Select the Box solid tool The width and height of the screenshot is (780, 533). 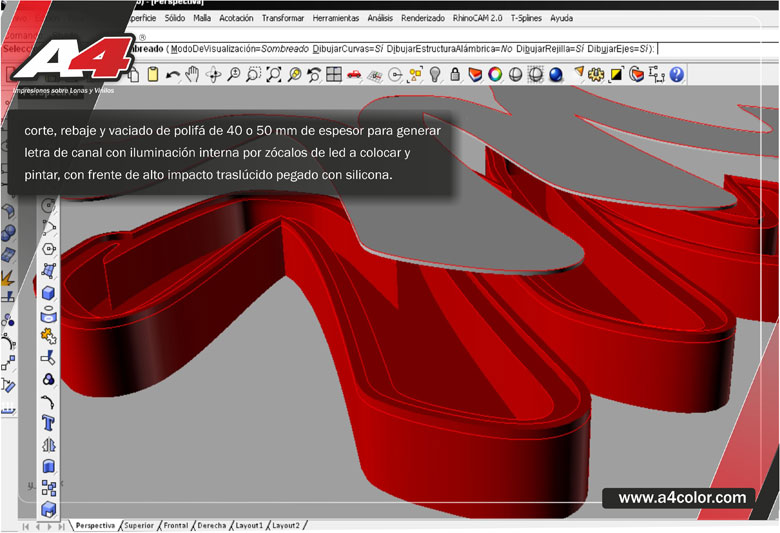point(48,292)
